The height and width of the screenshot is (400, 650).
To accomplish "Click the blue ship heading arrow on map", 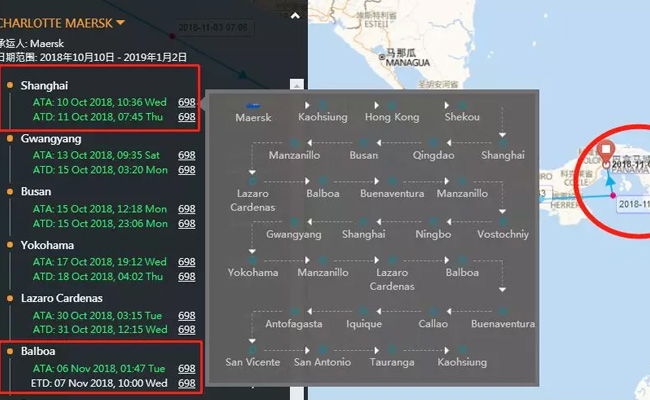I will (x=610, y=180).
